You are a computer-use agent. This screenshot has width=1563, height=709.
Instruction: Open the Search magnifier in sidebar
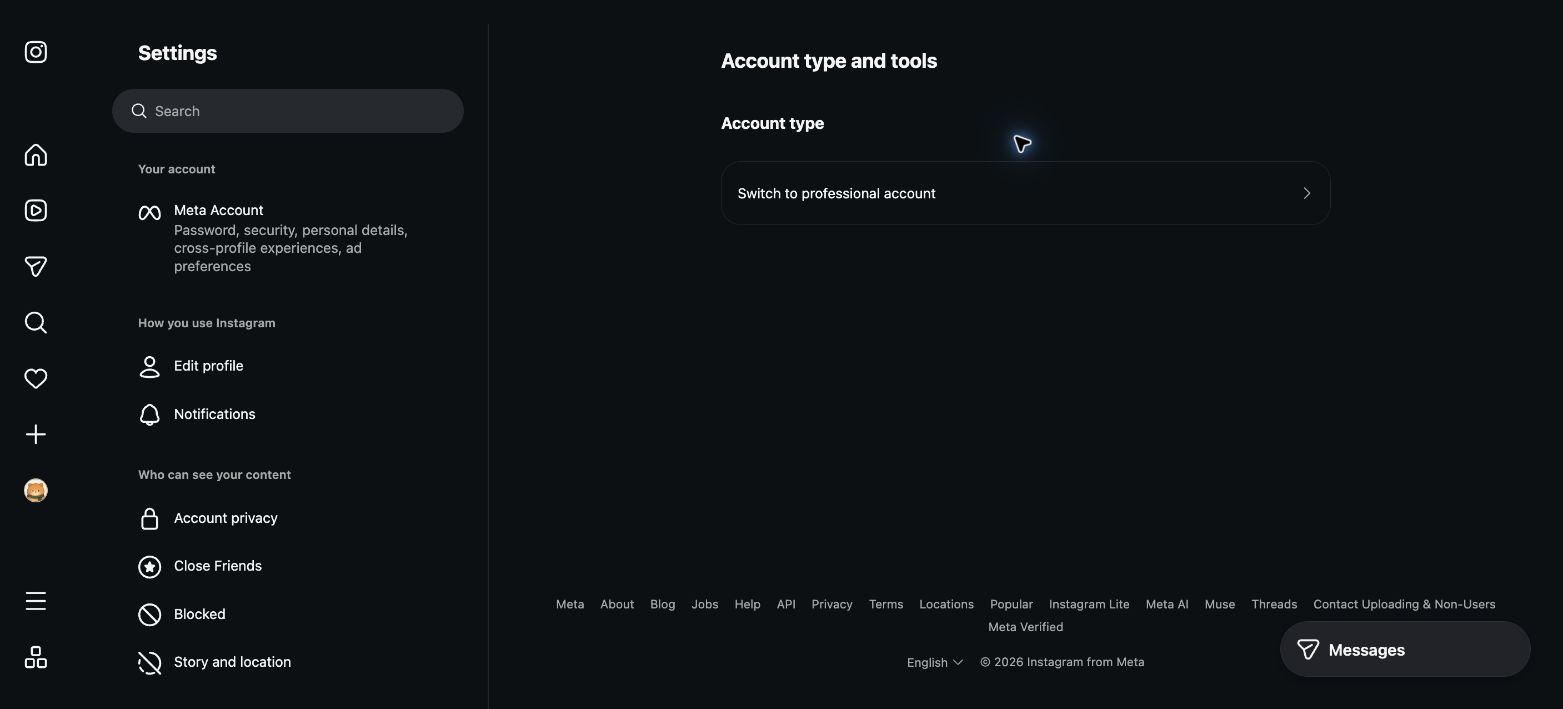(x=36, y=322)
